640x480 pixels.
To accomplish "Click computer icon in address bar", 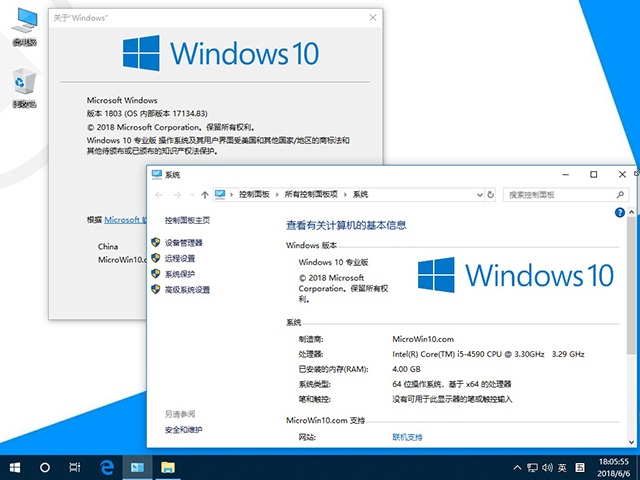I will coord(220,194).
